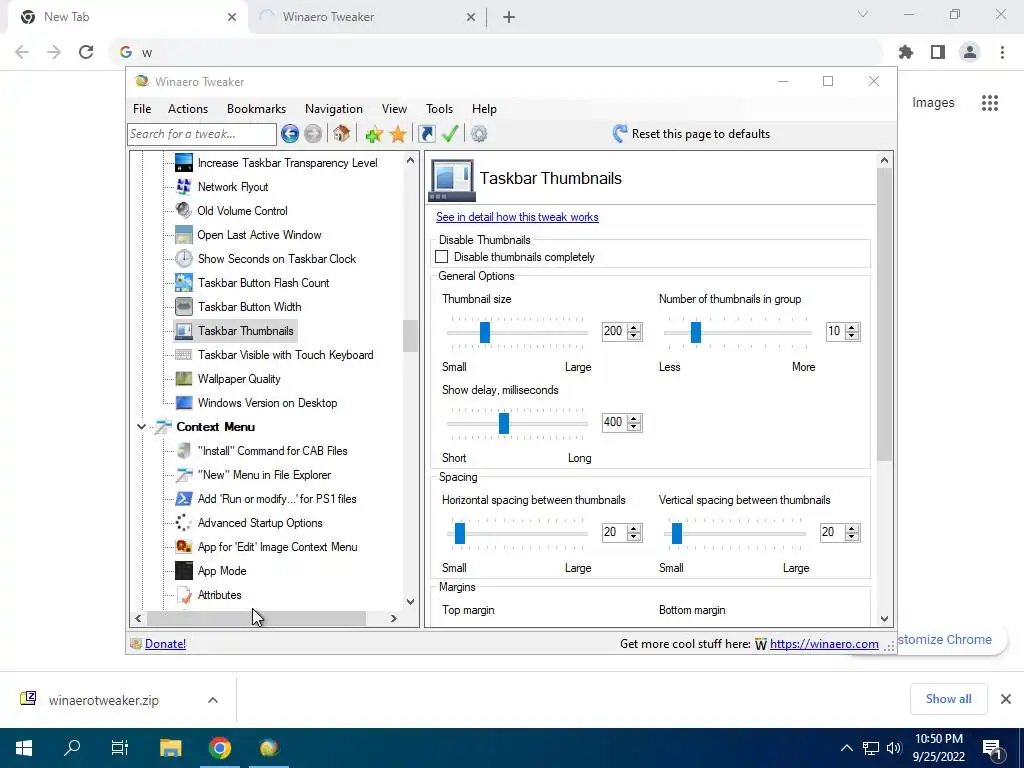Viewport: 1024px width, 768px height.
Task: Toggle the Chrome side panel icon
Action: tap(938, 52)
